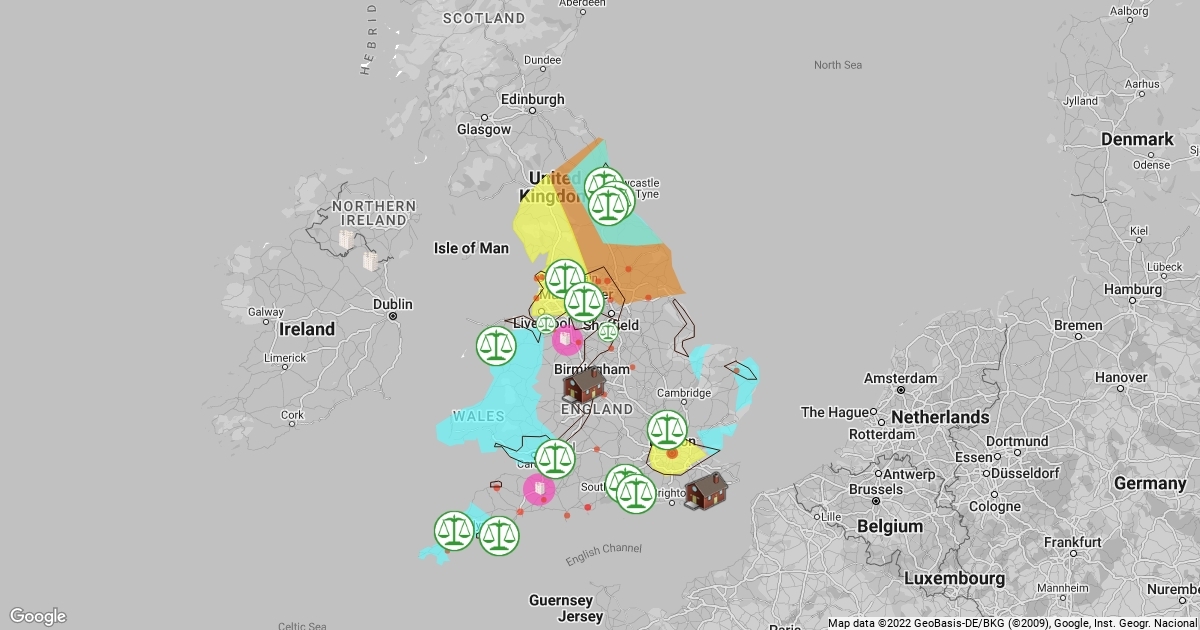1200x630 pixels.
Task: Open the pink marker on the southwest coast
Action: point(539,489)
